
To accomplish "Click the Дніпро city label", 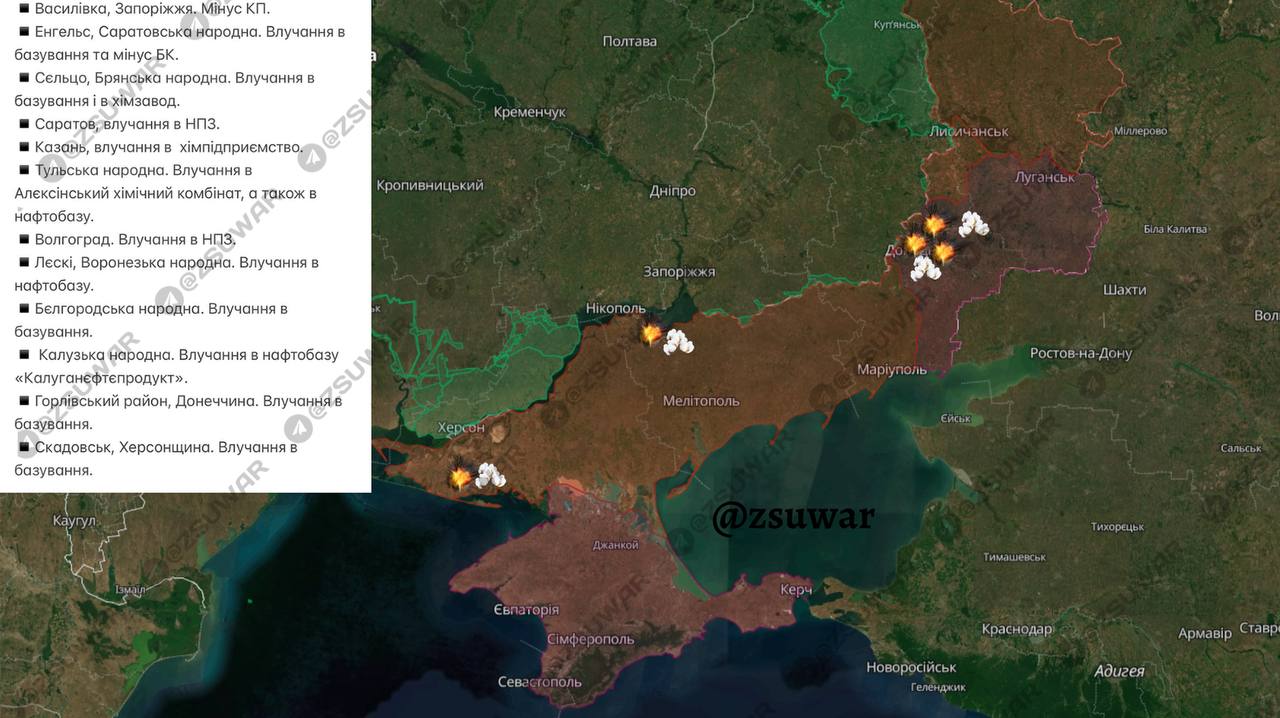I will pyautogui.click(x=672, y=191).
